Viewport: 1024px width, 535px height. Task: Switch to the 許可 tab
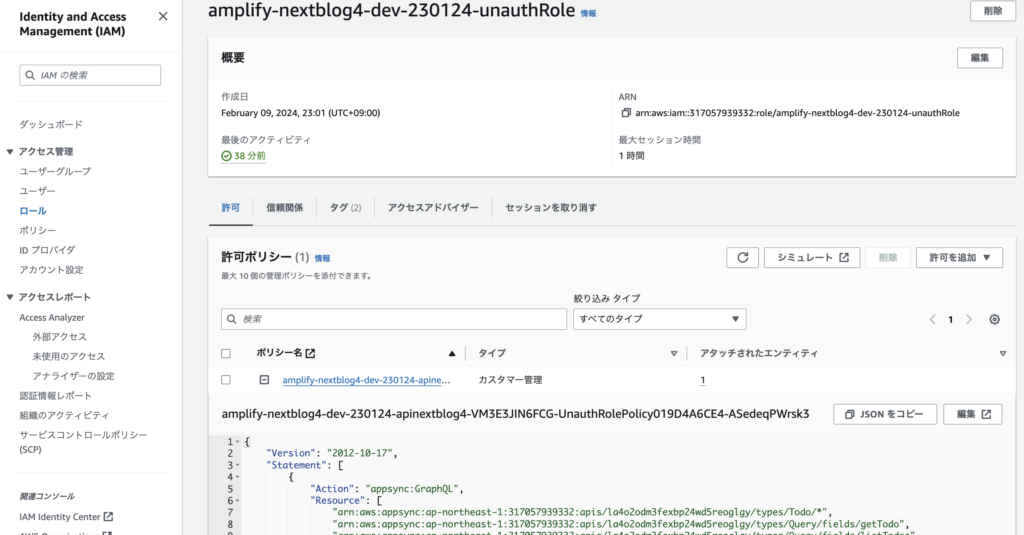click(231, 208)
